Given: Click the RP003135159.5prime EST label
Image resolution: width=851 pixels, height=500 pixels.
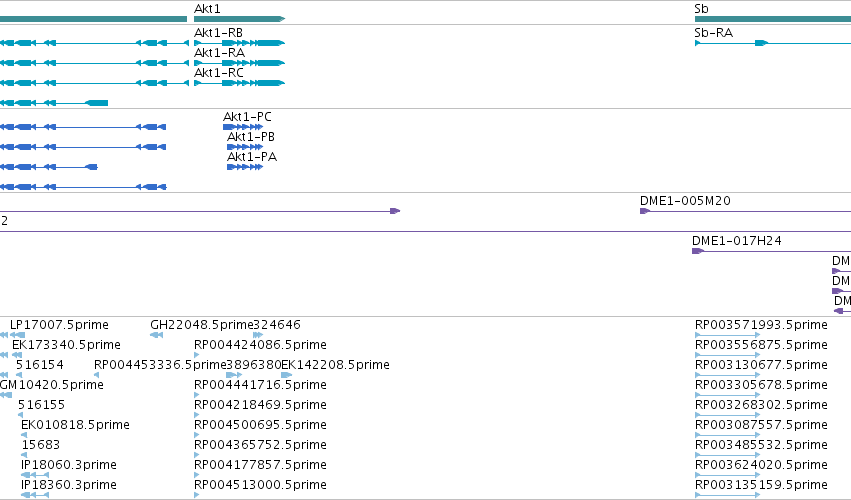Looking at the screenshot, I should coord(761,485).
